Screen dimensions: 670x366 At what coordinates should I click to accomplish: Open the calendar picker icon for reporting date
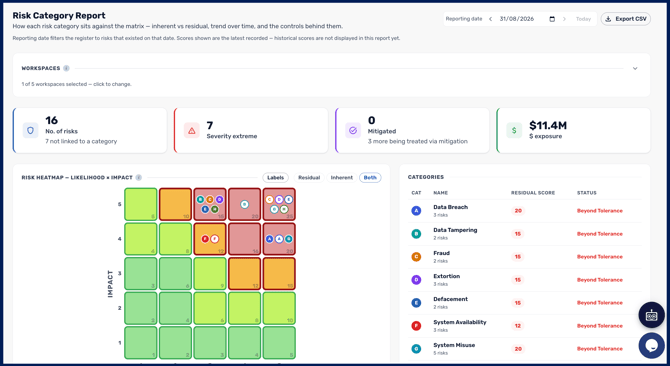pos(552,19)
